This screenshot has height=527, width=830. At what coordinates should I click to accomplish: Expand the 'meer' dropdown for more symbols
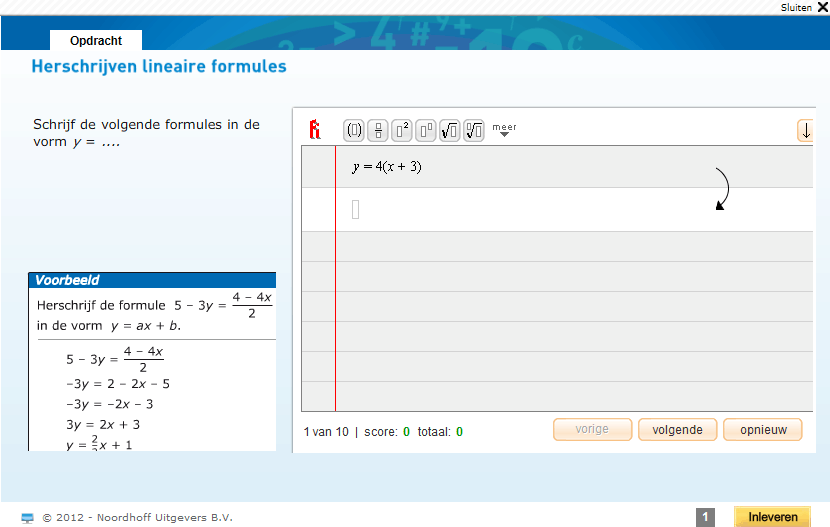[x=504, y=131]
